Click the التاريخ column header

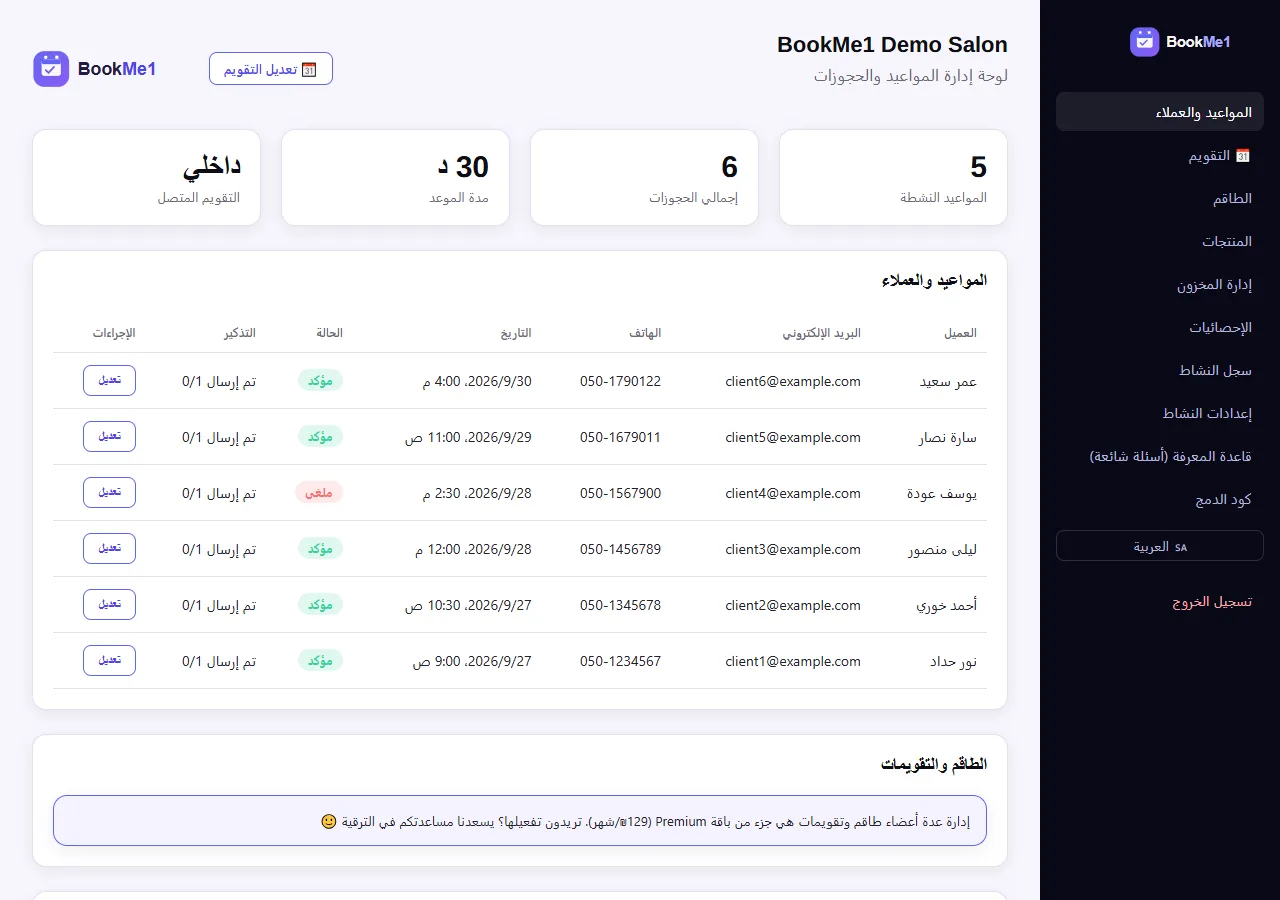click(516, 332)
